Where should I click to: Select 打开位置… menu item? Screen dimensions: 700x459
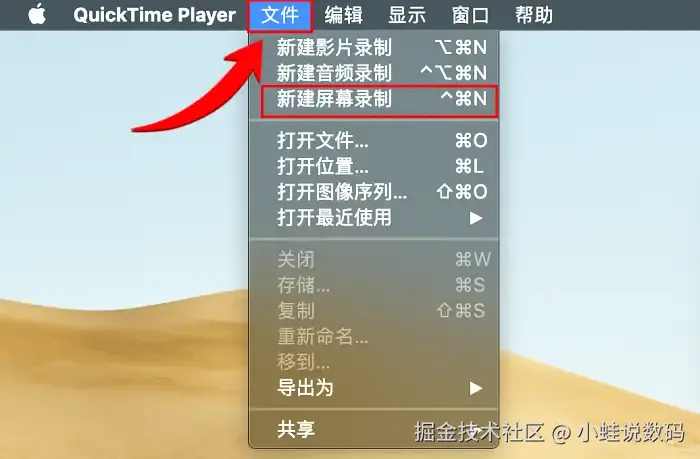(374, 167)
